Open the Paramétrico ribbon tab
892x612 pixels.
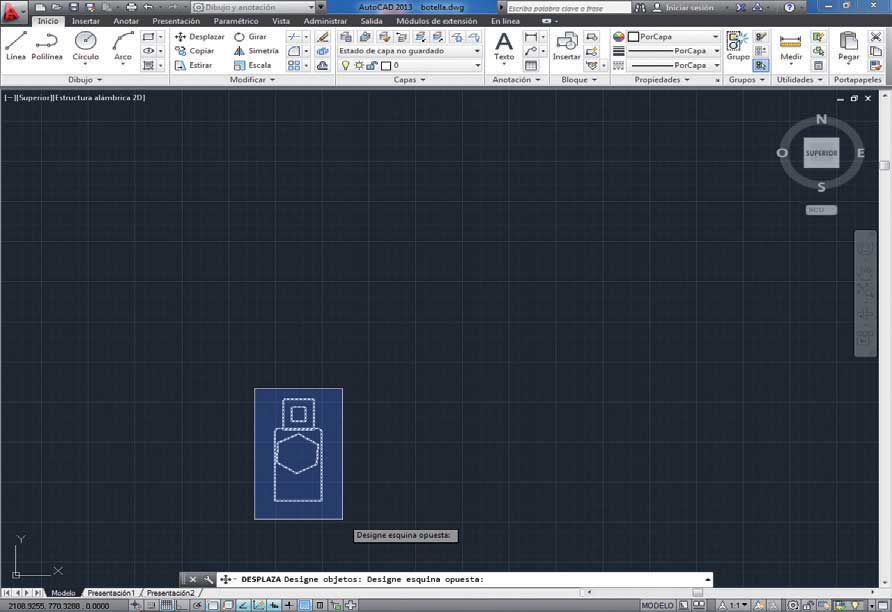point(236,21)
